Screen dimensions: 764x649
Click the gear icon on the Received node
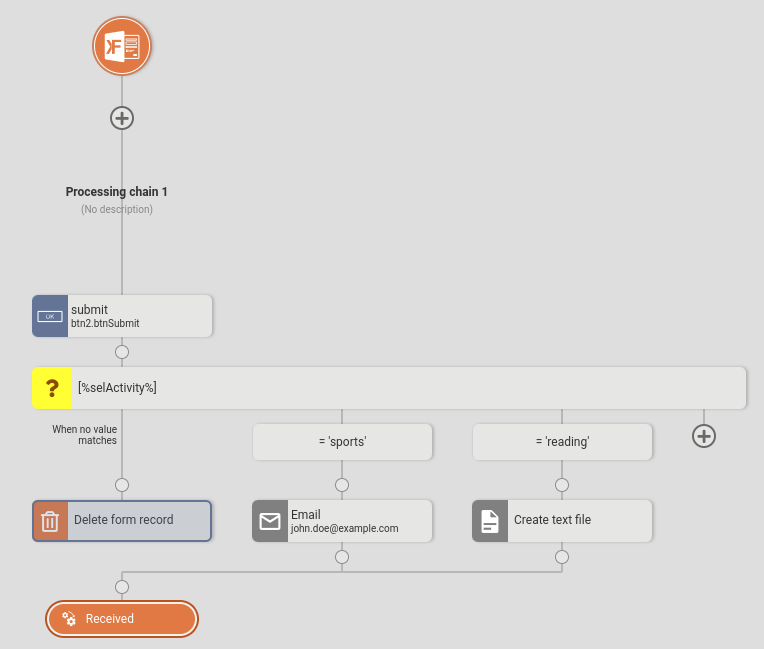tap(69, 619)
